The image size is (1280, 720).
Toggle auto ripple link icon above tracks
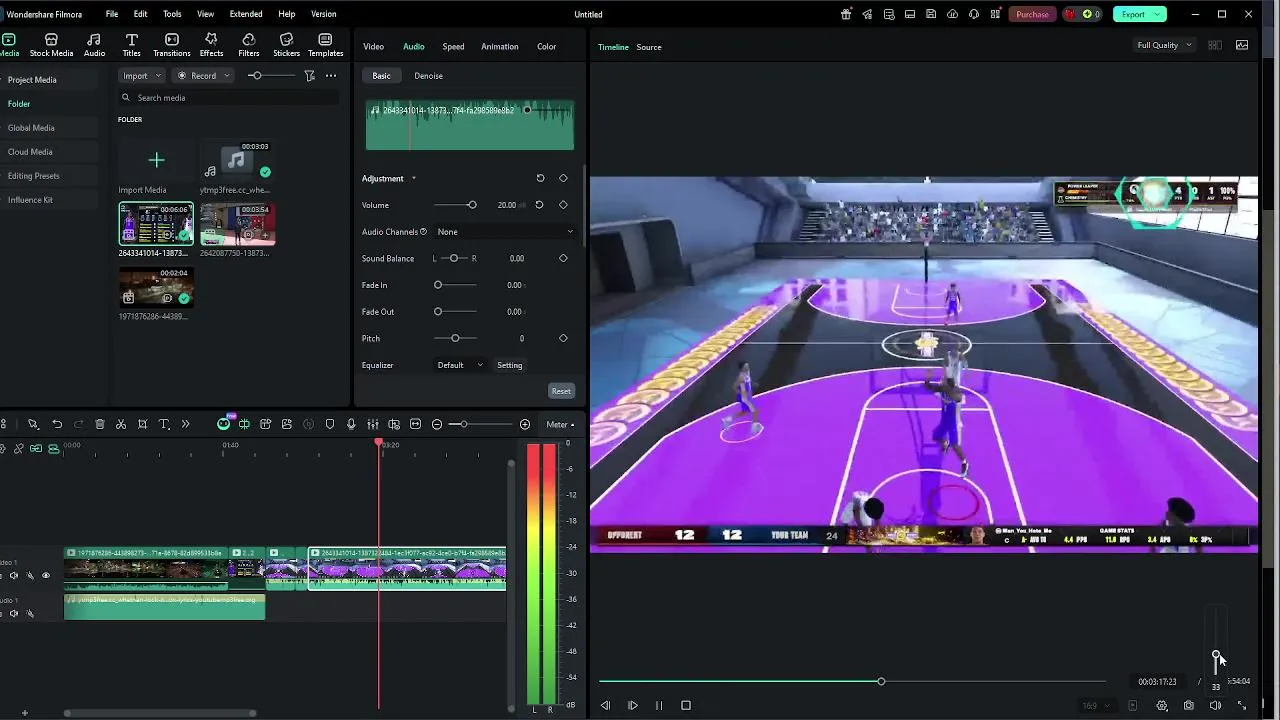click(x=36, y=449)
